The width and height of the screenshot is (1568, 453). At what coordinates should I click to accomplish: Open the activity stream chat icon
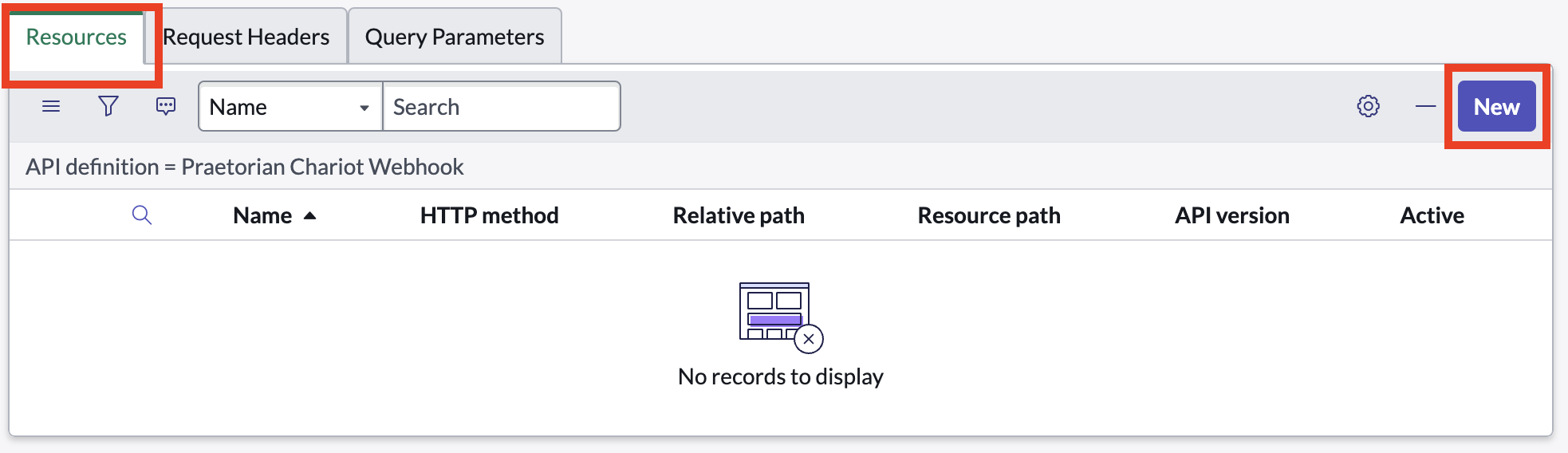click(166, 106)
